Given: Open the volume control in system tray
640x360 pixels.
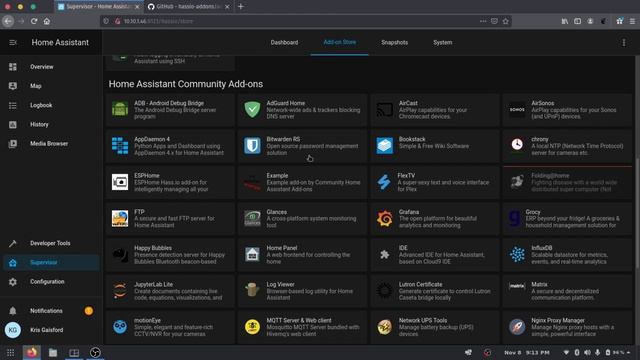Looking at the screenshot, I should (x=587, y=352).
